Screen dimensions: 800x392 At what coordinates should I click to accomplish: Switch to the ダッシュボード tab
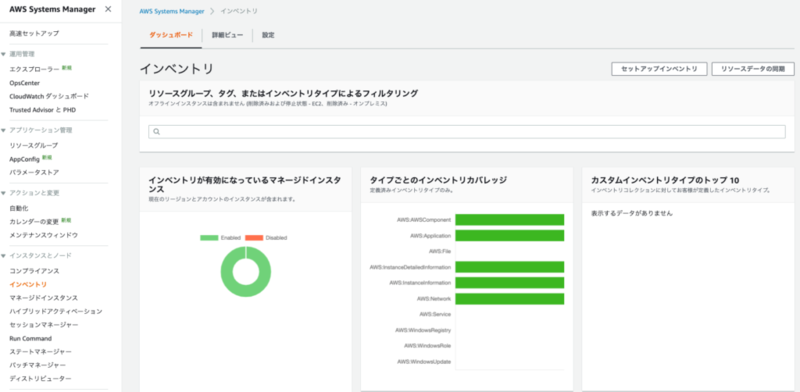(171, 35)
